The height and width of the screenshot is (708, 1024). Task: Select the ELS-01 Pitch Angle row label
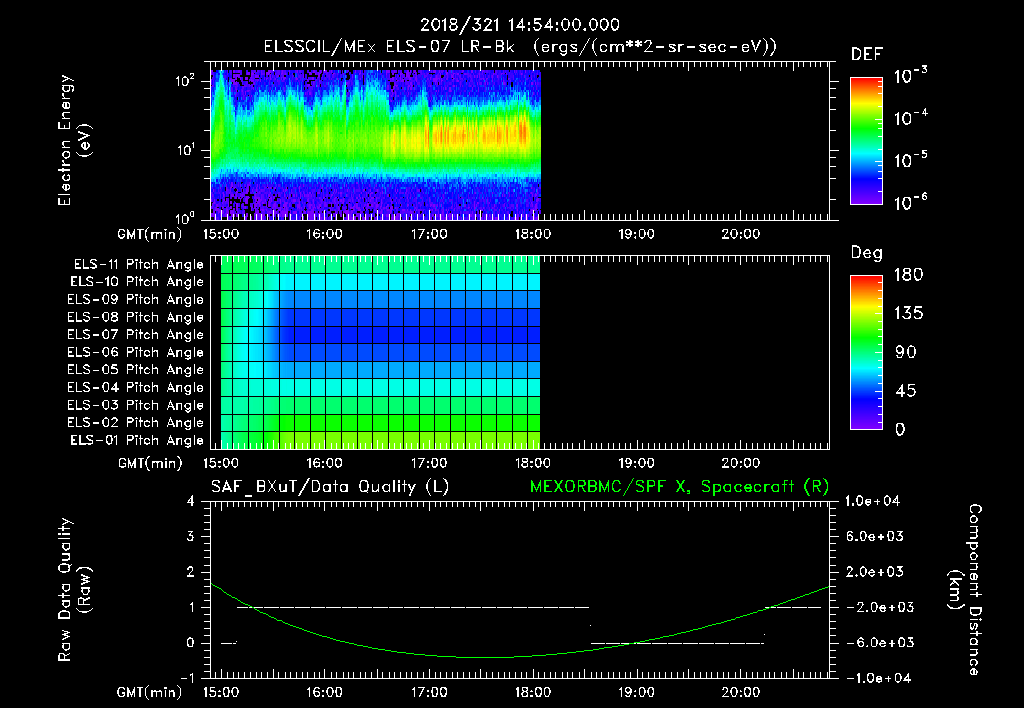(x=138, y=440)
